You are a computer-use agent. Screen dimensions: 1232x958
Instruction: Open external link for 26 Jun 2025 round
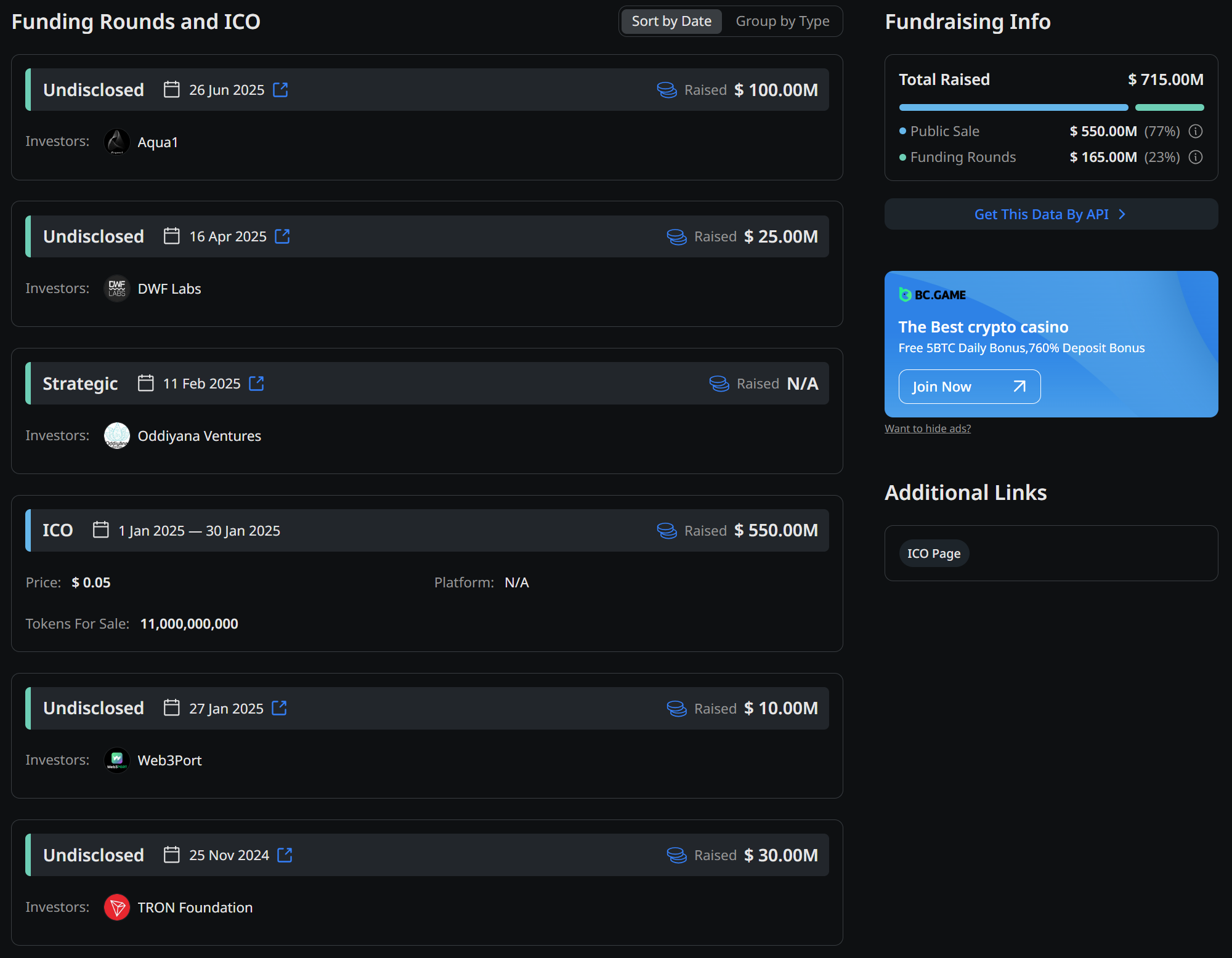[x=280, y=90]
